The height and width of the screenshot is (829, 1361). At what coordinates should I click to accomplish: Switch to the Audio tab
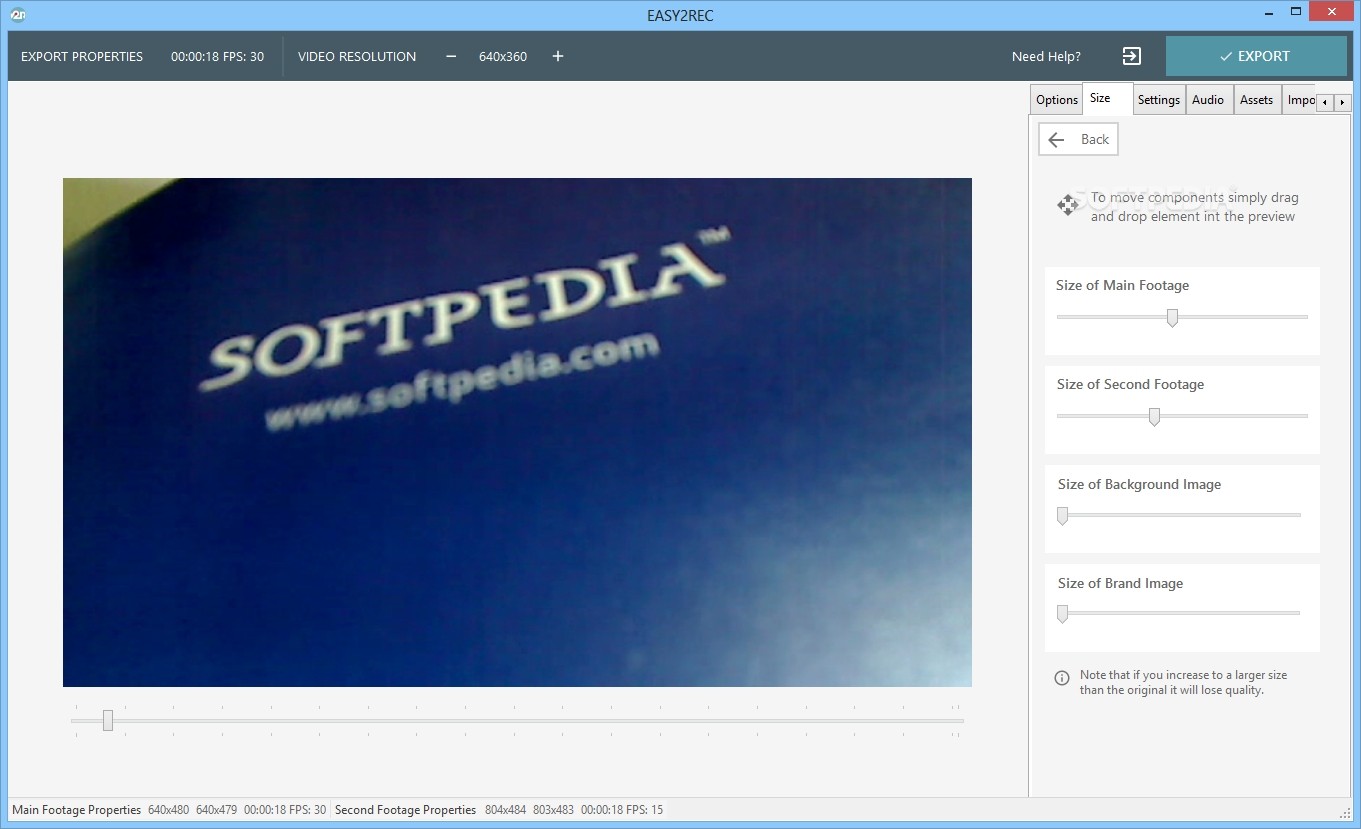1208,99
